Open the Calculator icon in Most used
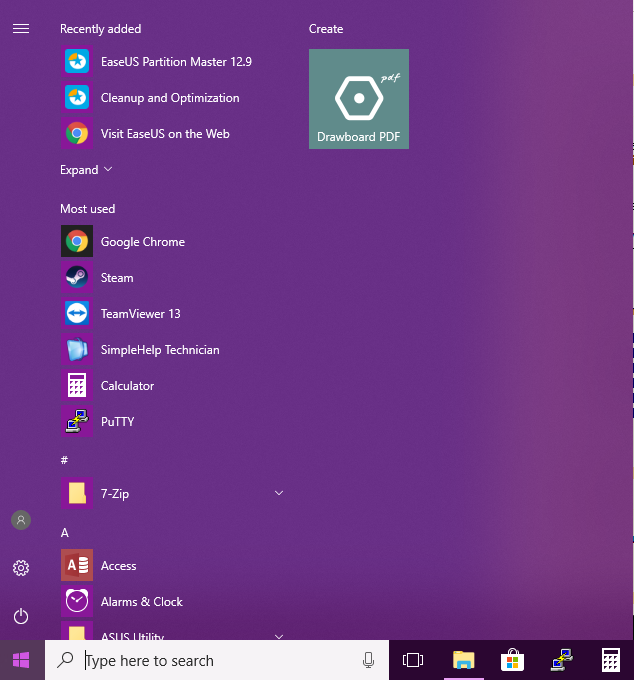This screenshot has height=680, width=634. [x=77, y=385]
